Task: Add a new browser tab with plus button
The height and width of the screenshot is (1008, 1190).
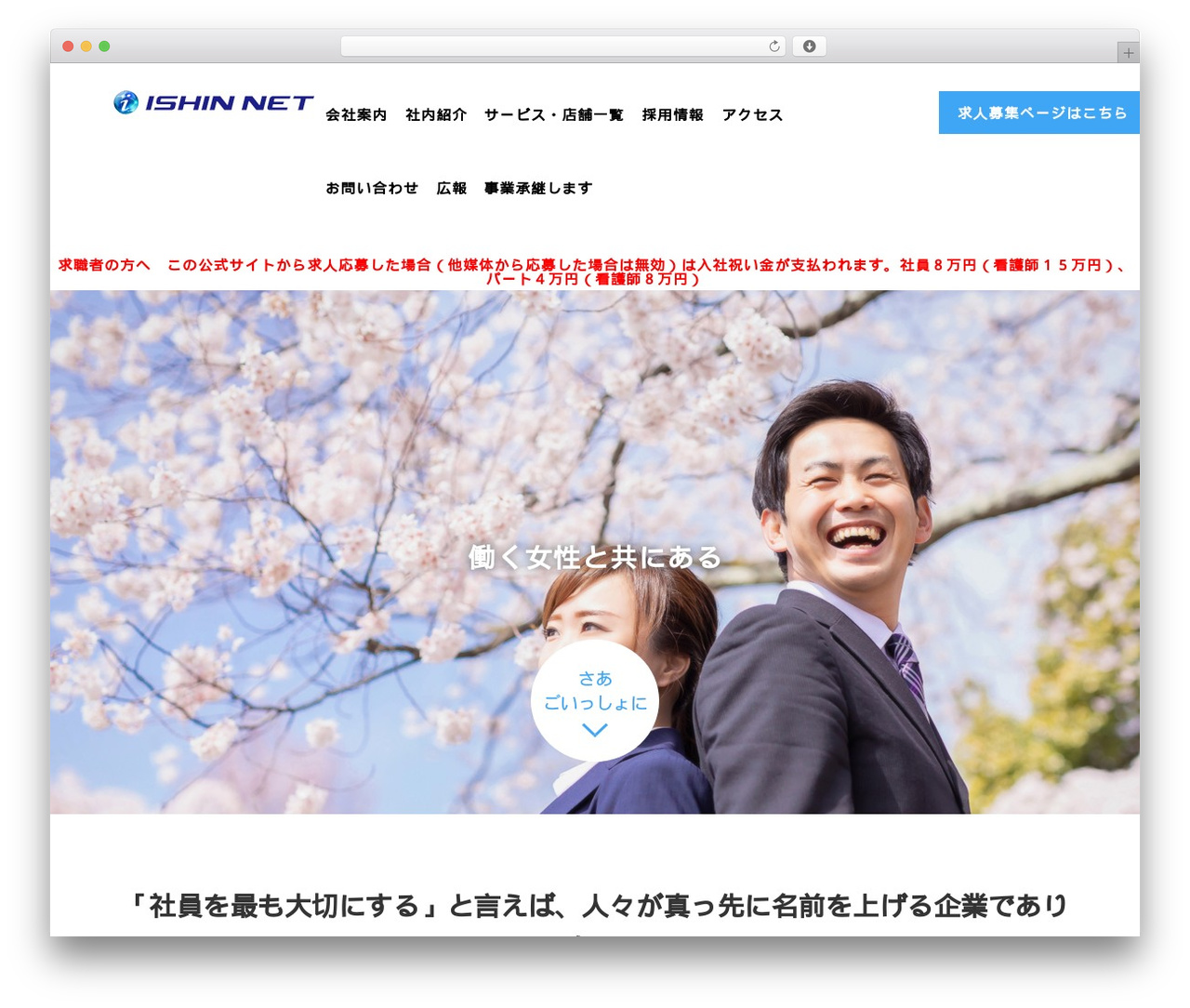Action: pos(1128,53)
